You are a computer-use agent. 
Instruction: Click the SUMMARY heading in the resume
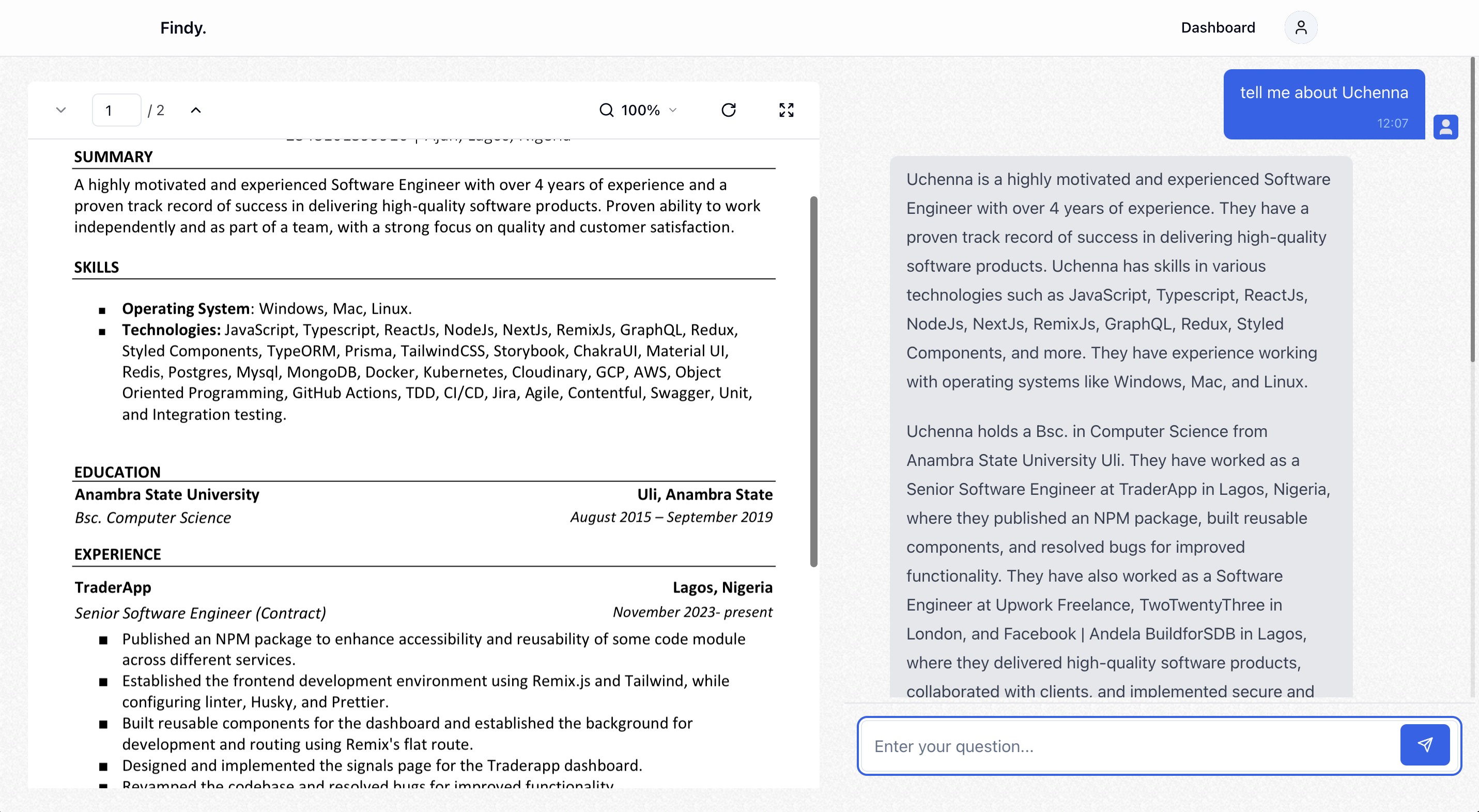coord(113,157)
